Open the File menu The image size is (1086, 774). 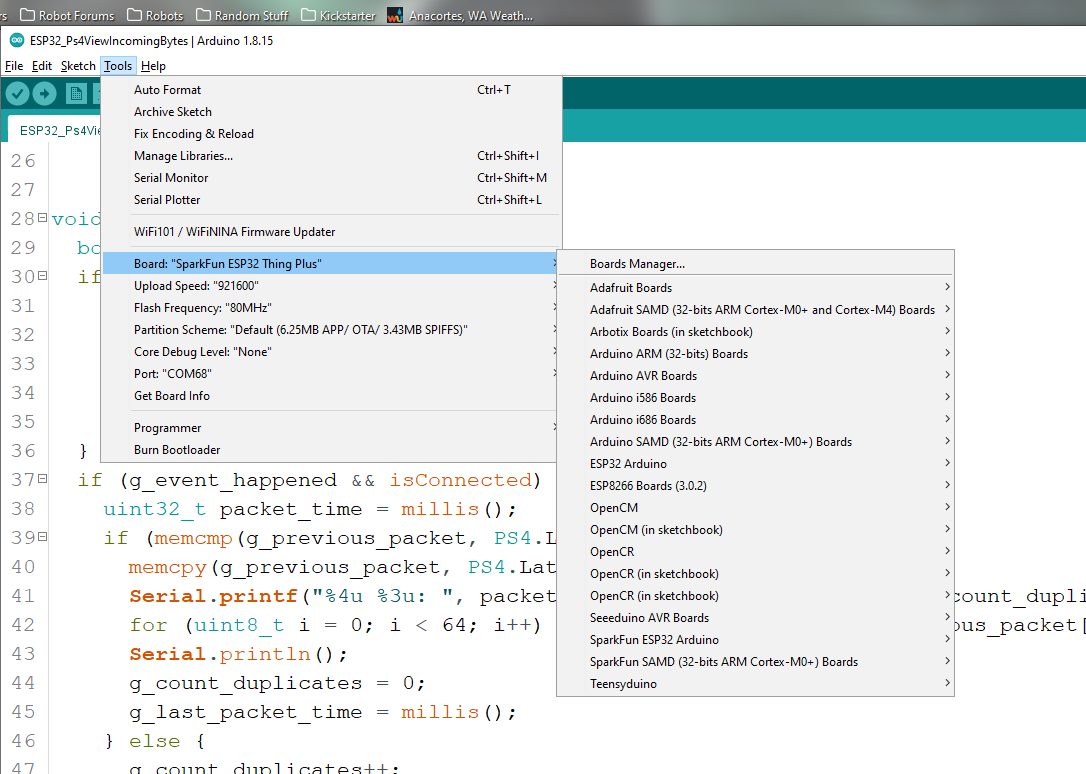tap(14, 66)
